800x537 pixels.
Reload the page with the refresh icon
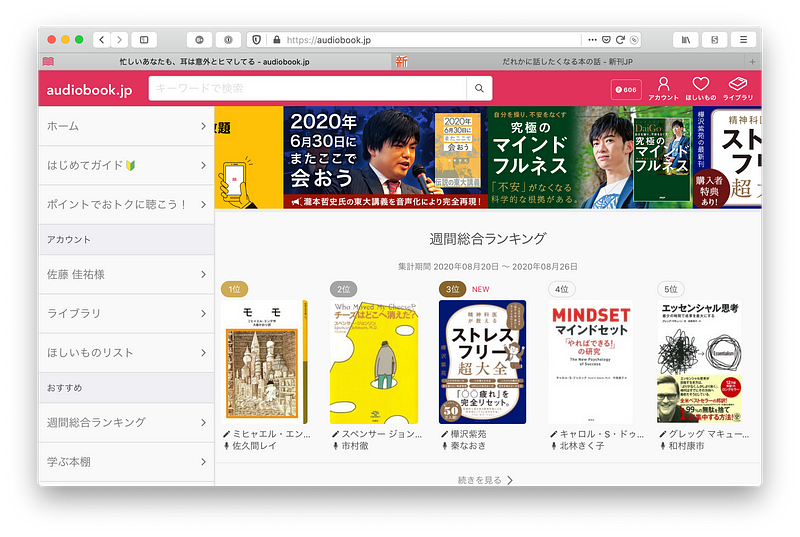coord(620,40)
